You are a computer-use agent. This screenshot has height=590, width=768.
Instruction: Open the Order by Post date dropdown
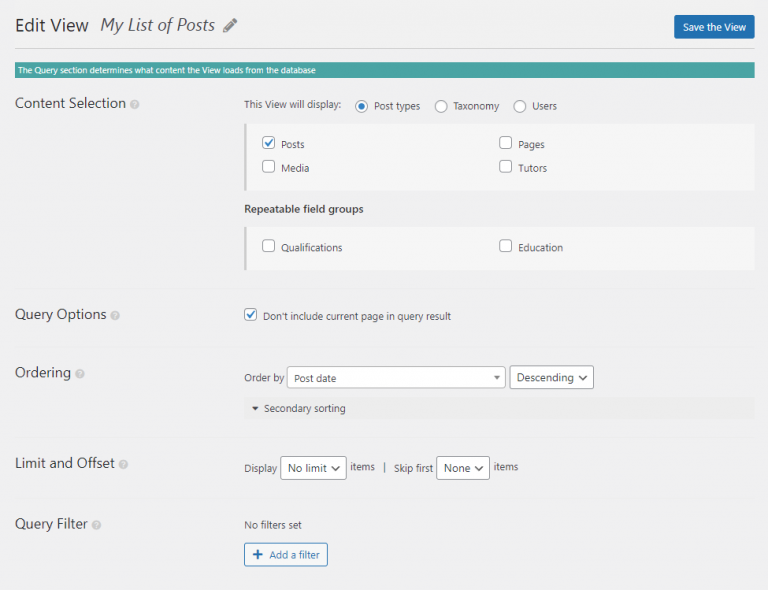coord(396,378)
